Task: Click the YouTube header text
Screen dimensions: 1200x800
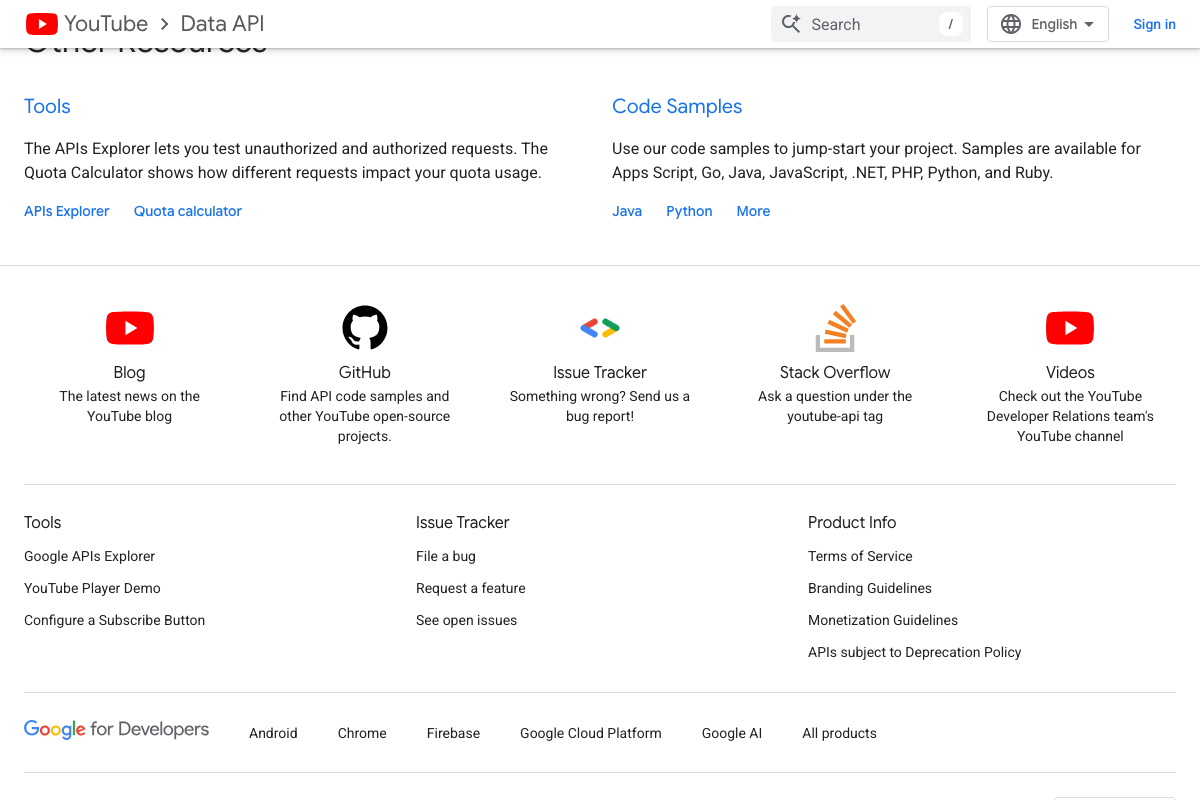Action: click(106, 24)
